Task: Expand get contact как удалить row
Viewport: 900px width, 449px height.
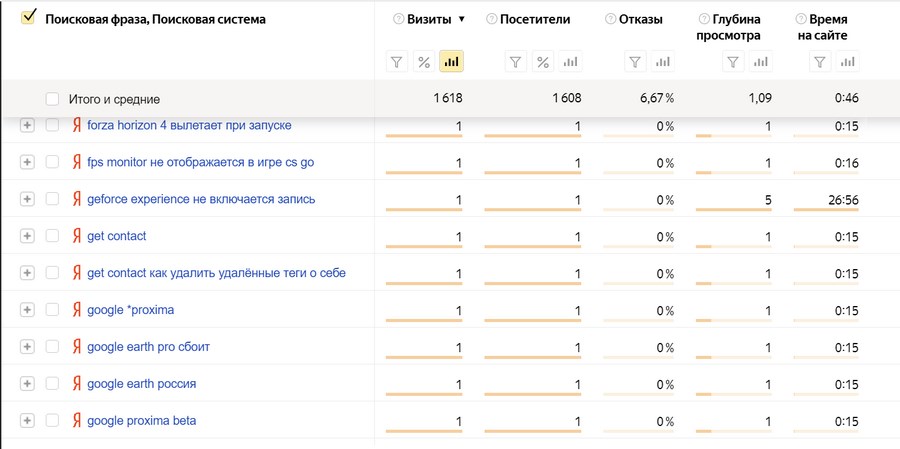Action: click(x=27, y=273)
